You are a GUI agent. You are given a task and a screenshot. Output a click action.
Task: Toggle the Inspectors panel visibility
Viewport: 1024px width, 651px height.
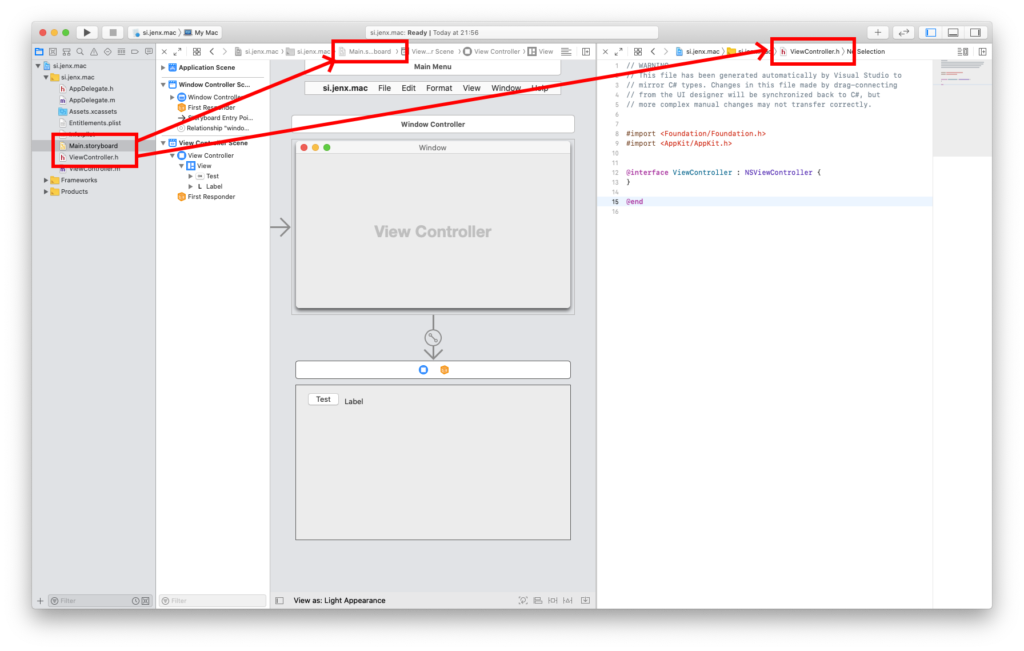pos(976,33)
